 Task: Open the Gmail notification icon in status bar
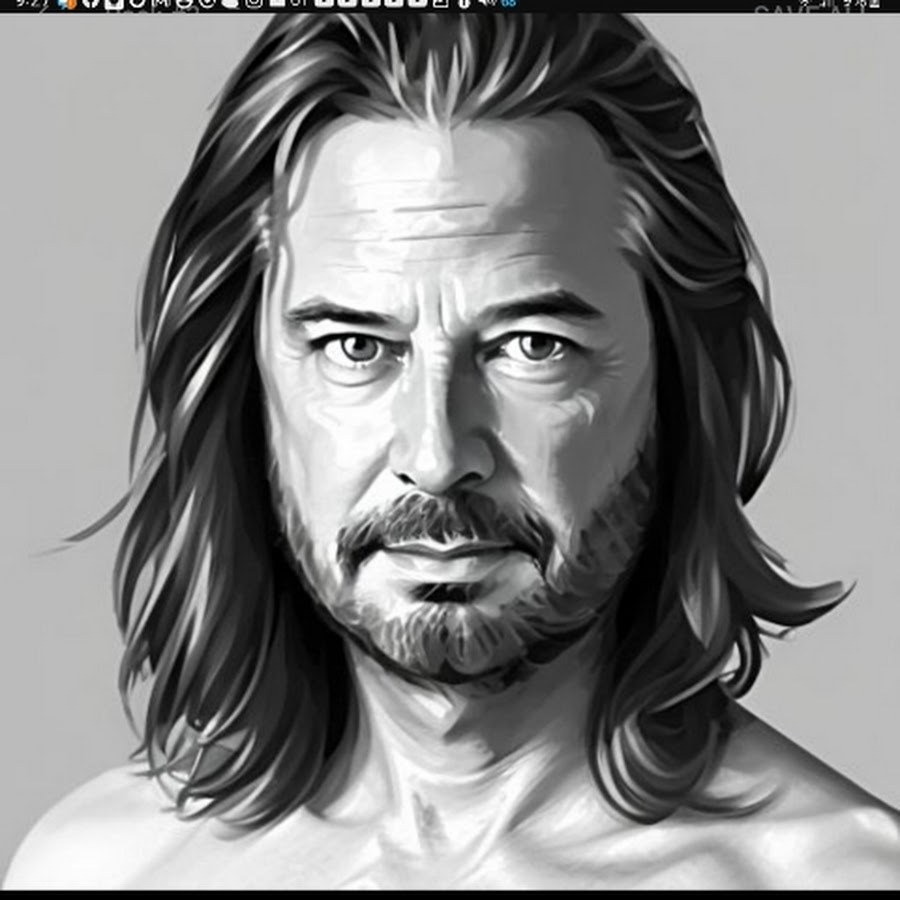162,3
